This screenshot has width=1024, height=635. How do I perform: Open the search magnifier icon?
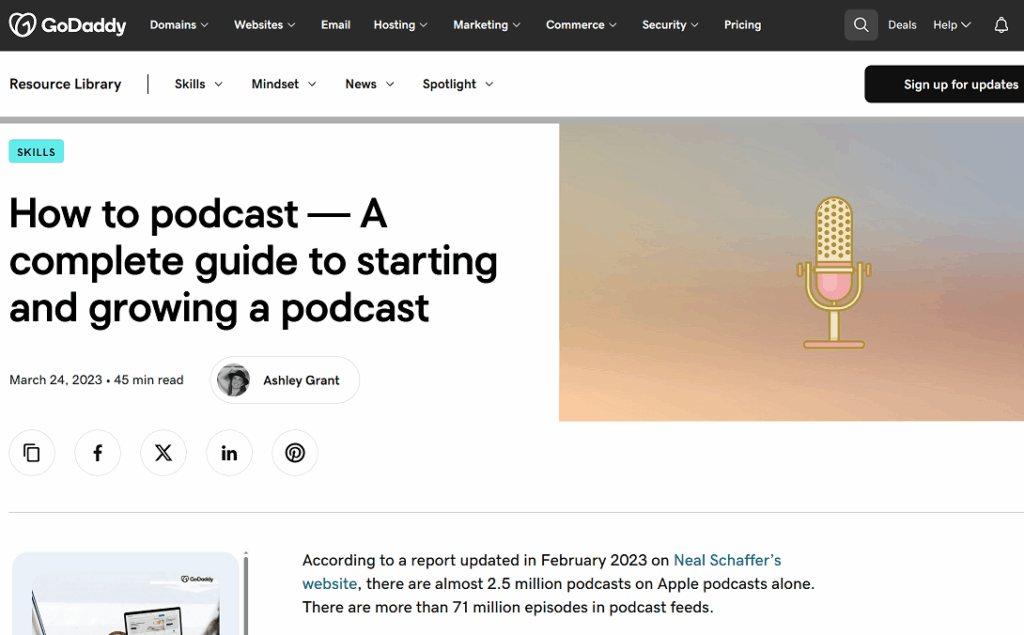tap(860, 25)
